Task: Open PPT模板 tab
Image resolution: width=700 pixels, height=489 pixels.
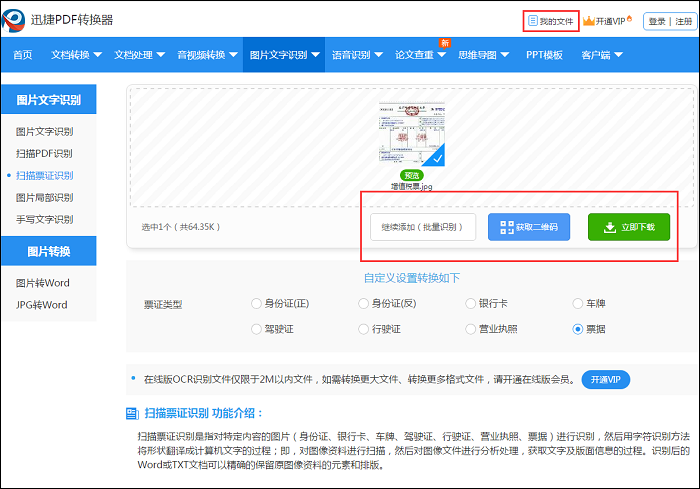Action: (543, 54)
